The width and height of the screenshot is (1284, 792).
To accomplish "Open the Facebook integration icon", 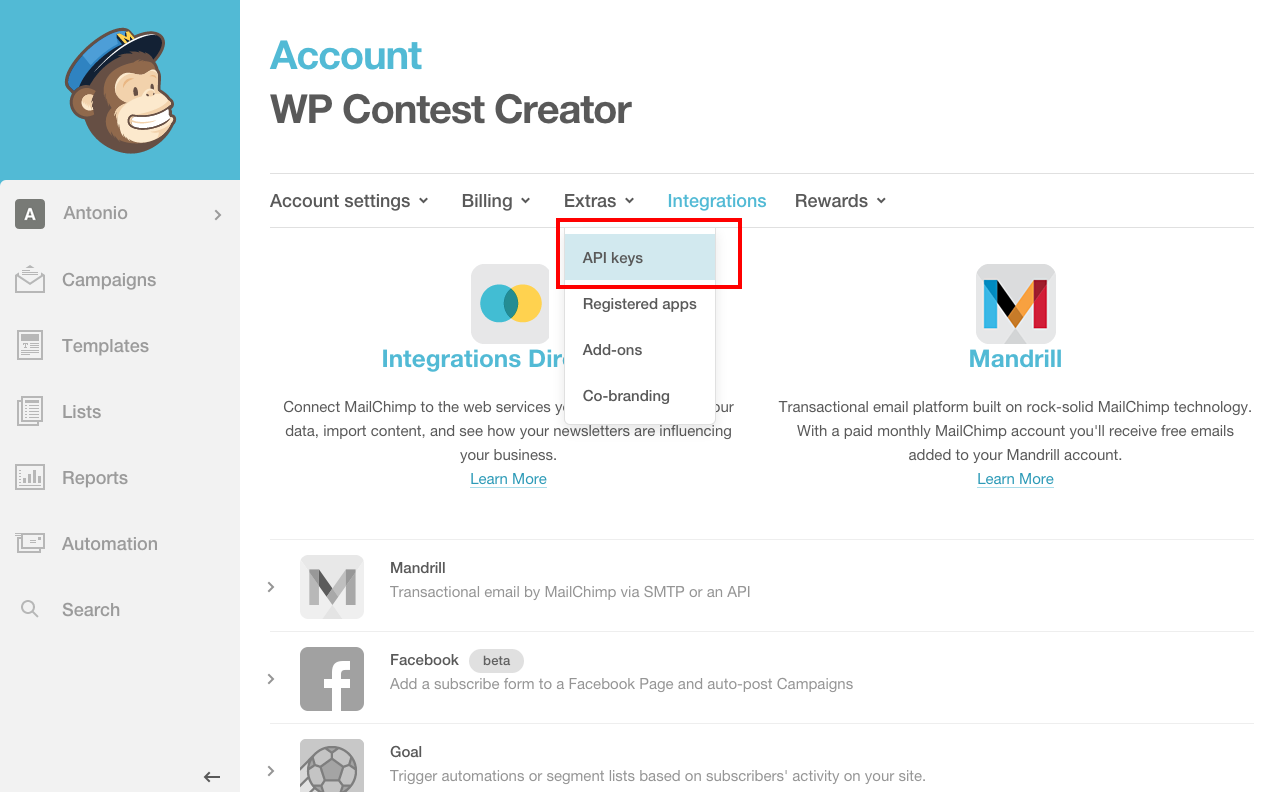I will [x=332, y=679].
